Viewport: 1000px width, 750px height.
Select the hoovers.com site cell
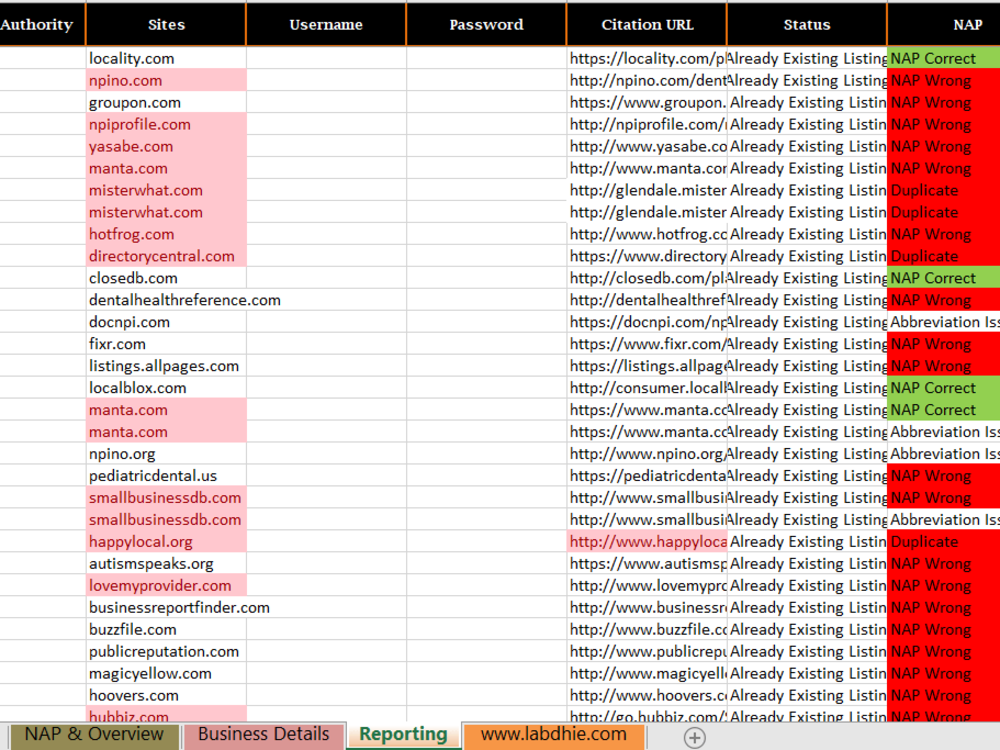(x=166, y=696)
